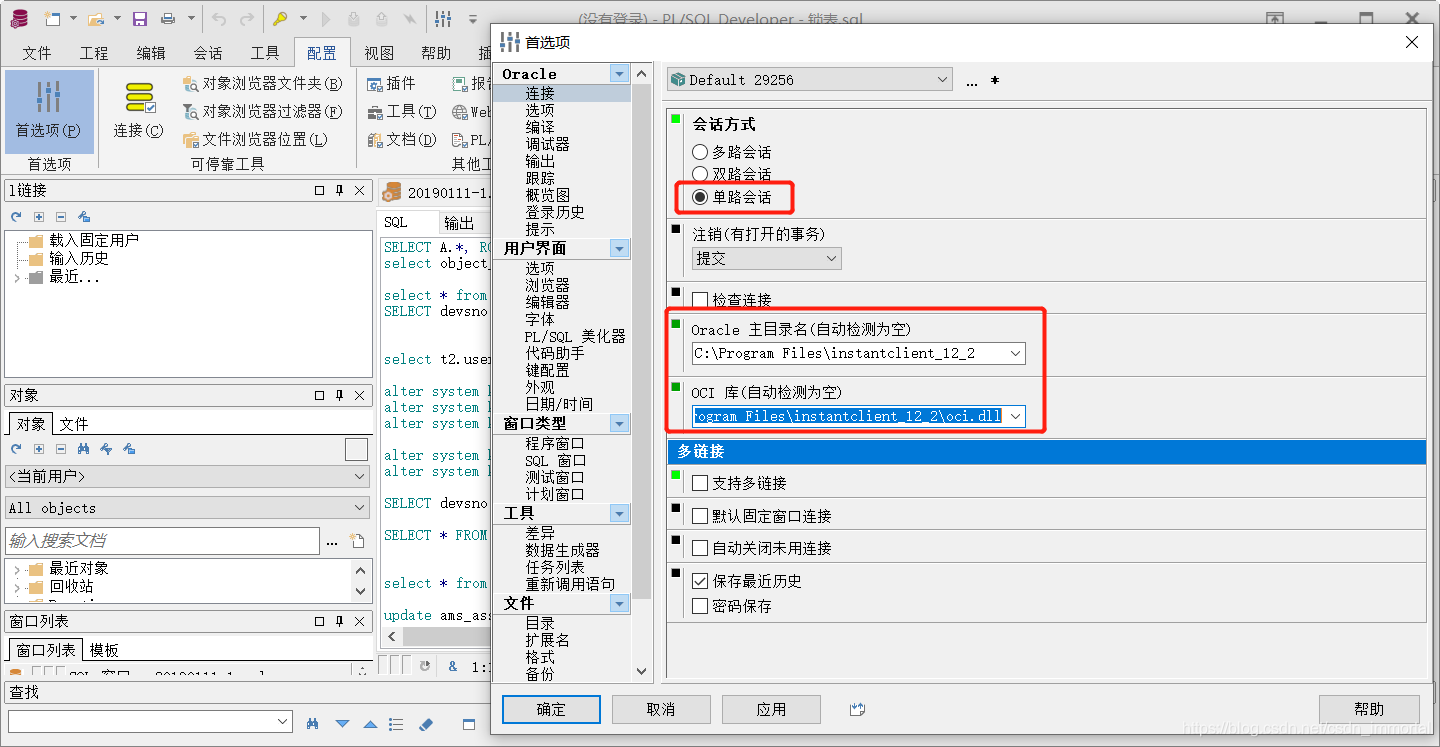Click the list icon in the 查找 bar

pos(396,723)
